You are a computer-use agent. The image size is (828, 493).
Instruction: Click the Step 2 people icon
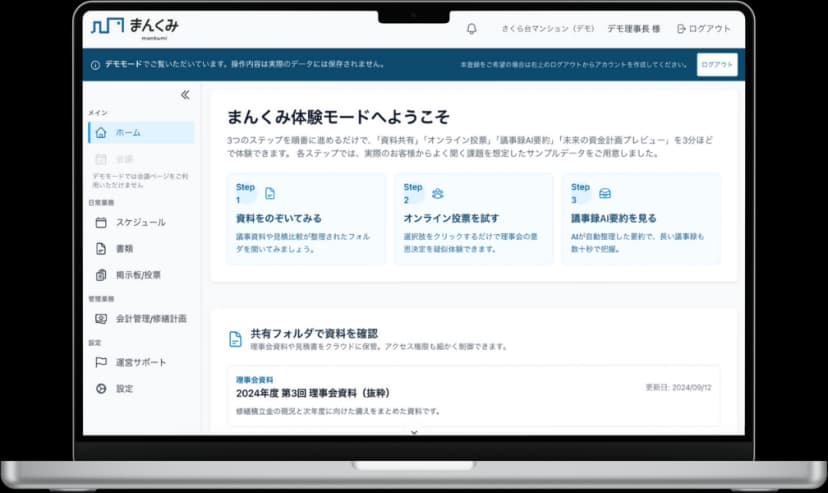tap(437, 194)
